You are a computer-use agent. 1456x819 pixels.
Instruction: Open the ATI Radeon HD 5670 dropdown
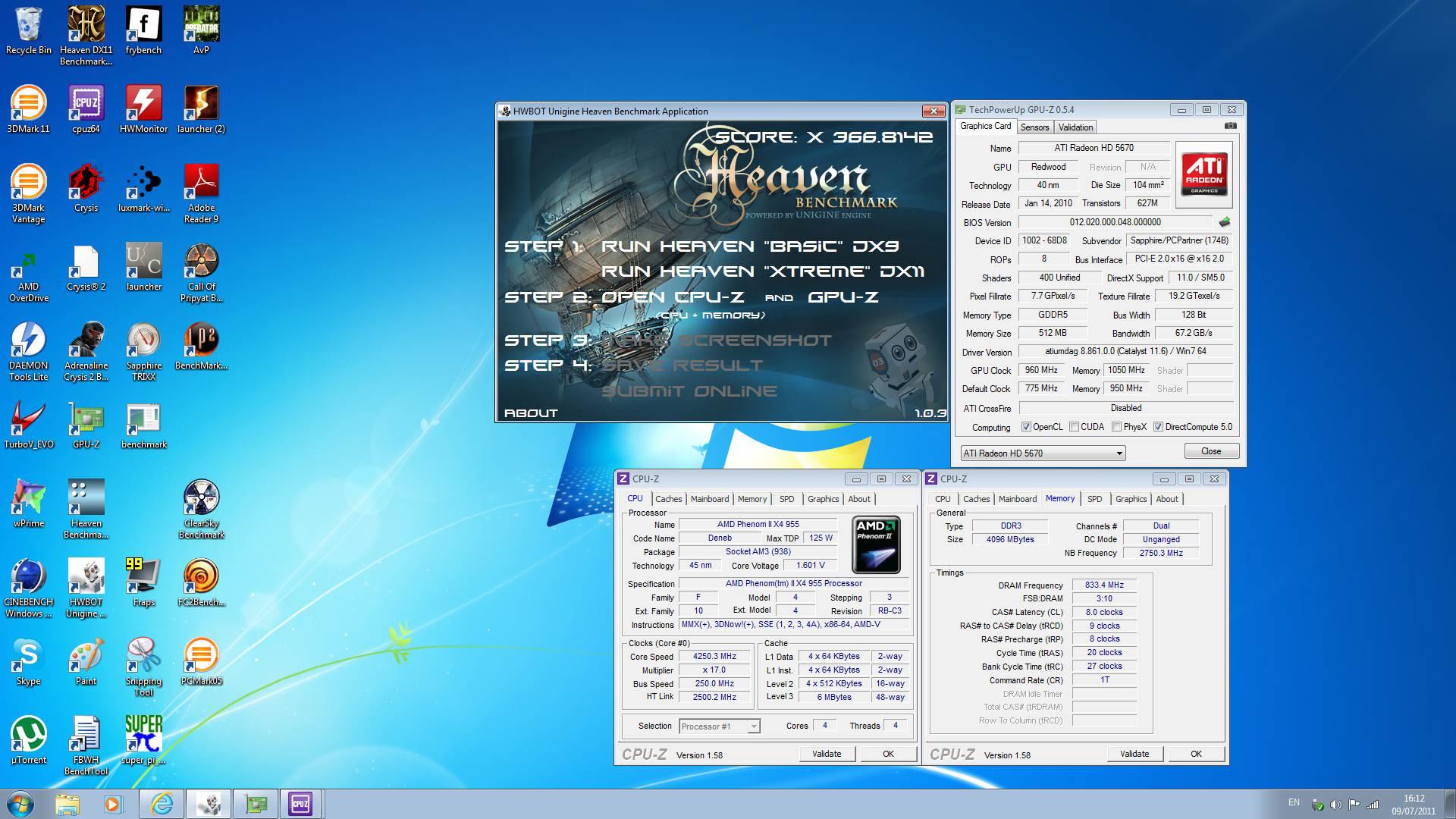point(1043,453)
